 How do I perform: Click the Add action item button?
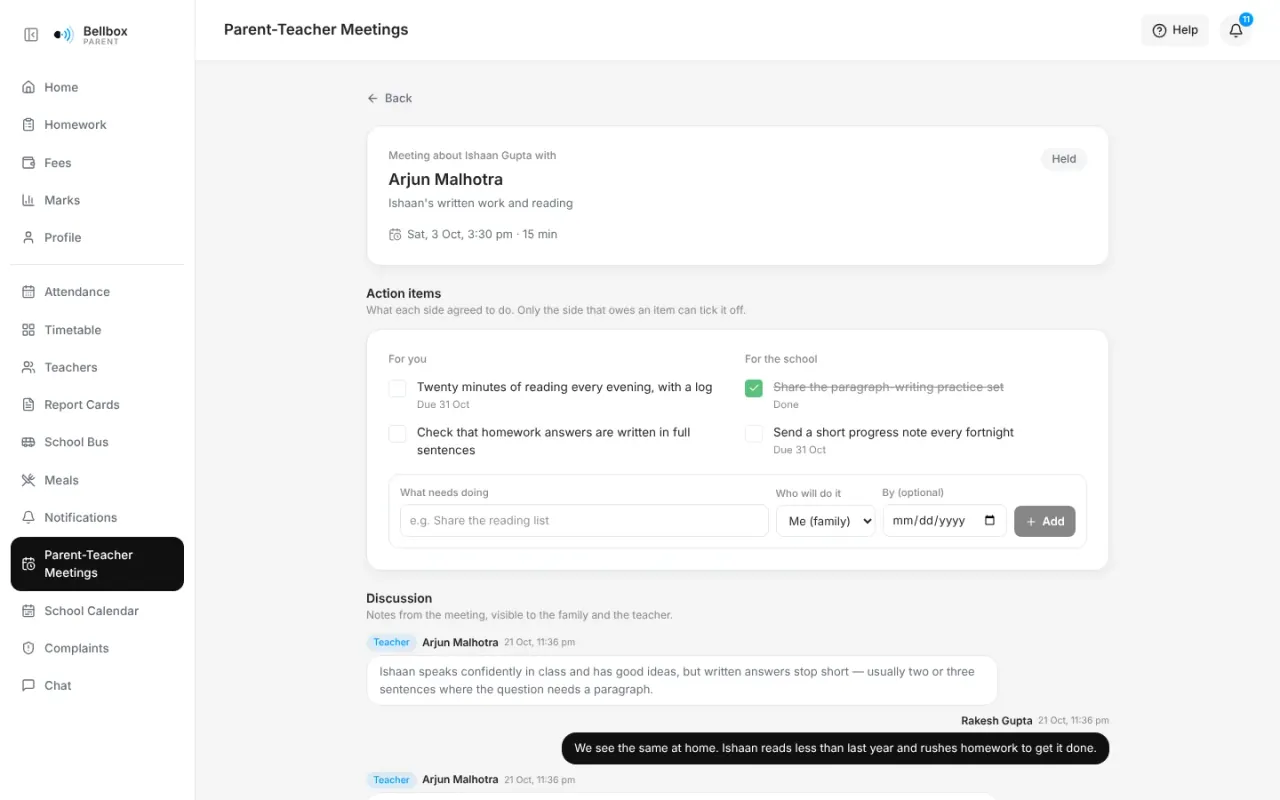(x=1045, y=521)
